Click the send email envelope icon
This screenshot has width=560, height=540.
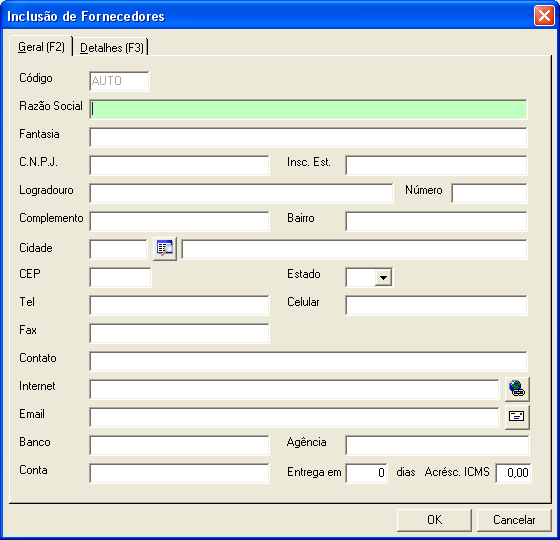click(517, 417)
